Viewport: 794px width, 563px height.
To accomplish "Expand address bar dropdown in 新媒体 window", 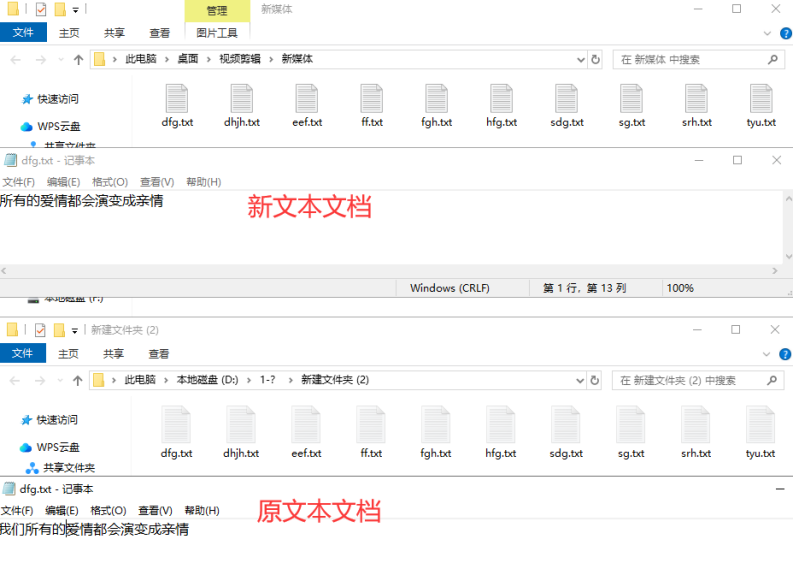I will click(x=580, y=60).
